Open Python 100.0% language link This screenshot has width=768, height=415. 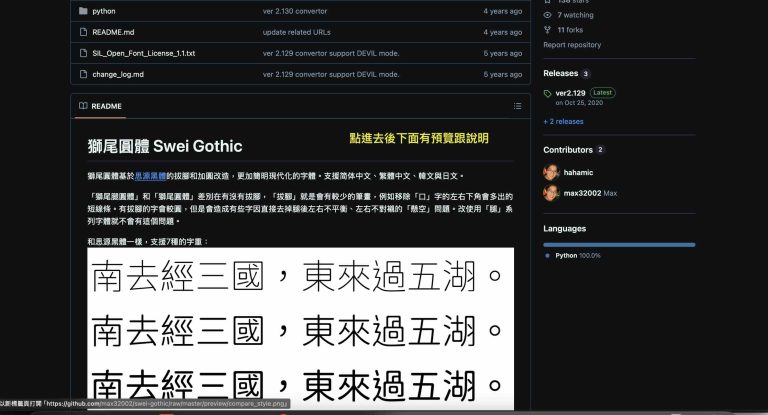click(x=577, y=256)
